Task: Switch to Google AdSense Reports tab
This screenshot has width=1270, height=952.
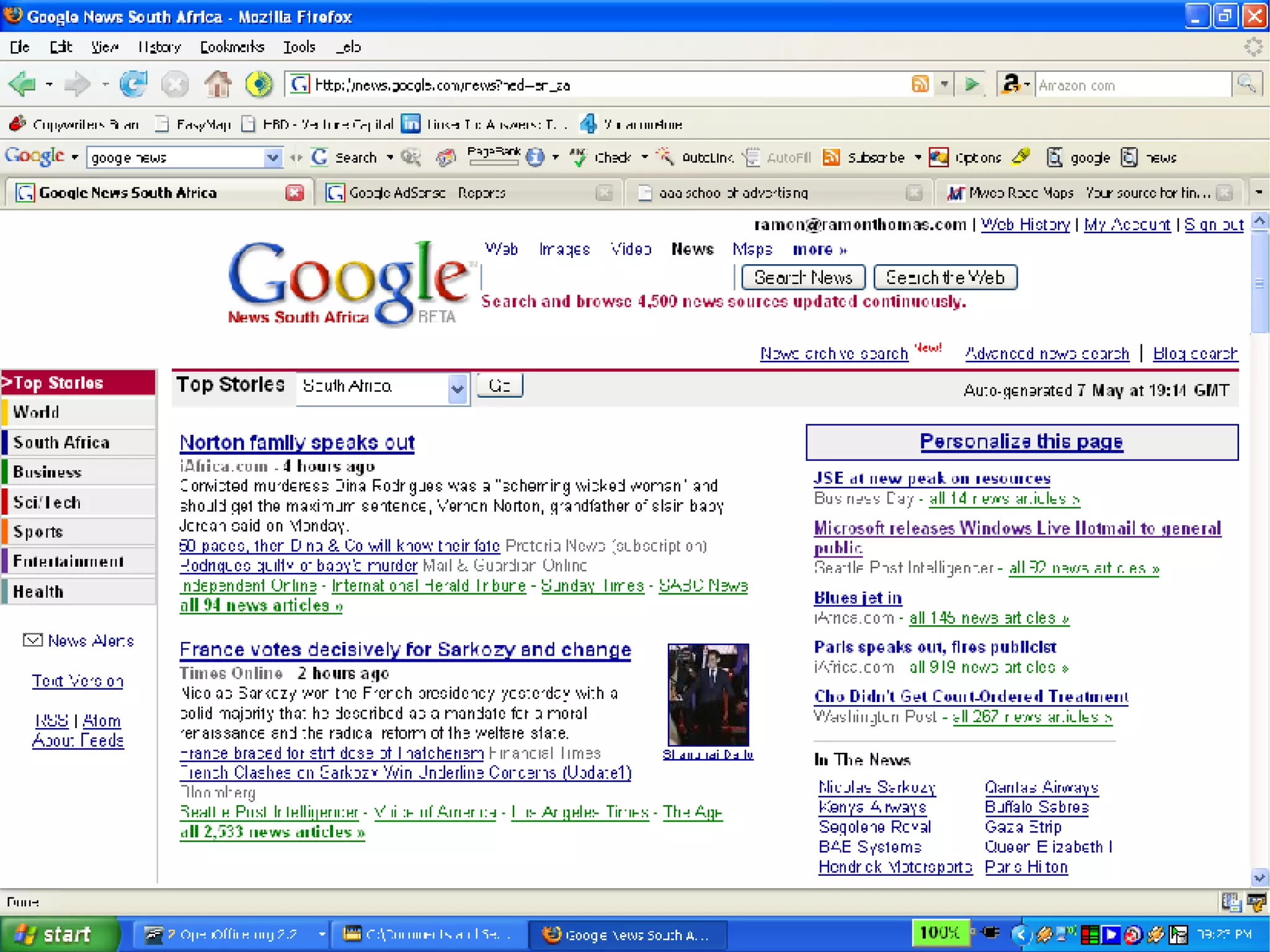Action: point(468,192)
